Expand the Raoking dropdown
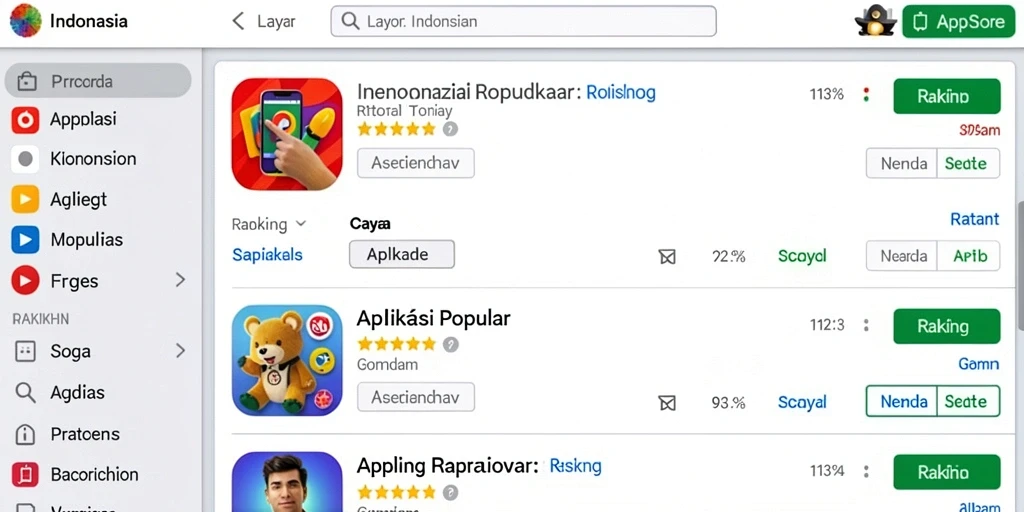The image size is (1024, 512). click(x=269, y=224)
